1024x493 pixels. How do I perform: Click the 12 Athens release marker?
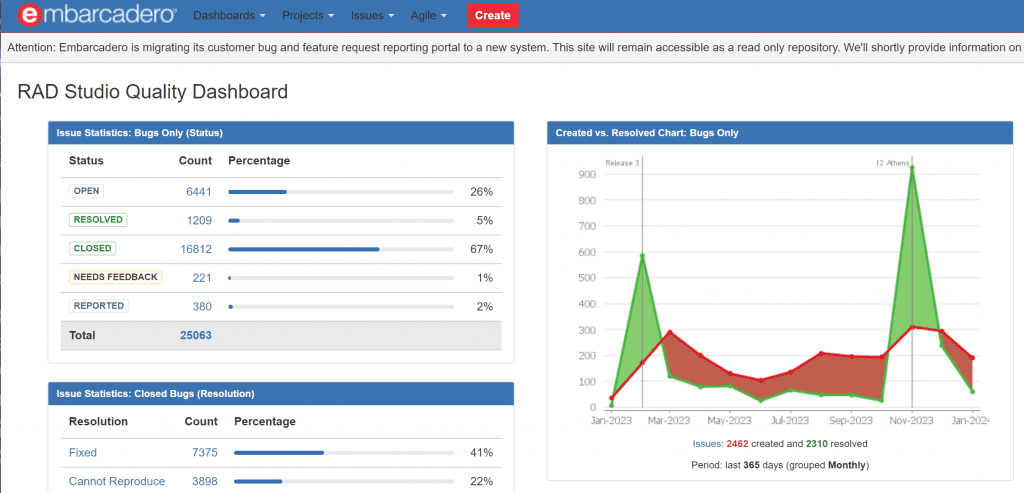(892, 163)
